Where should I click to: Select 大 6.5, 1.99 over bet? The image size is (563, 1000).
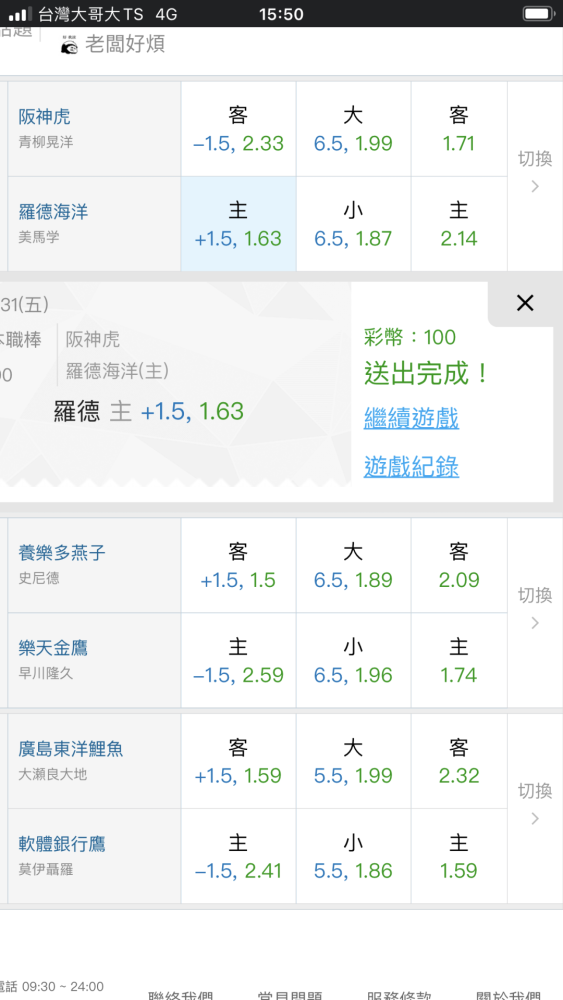[353, 129]
